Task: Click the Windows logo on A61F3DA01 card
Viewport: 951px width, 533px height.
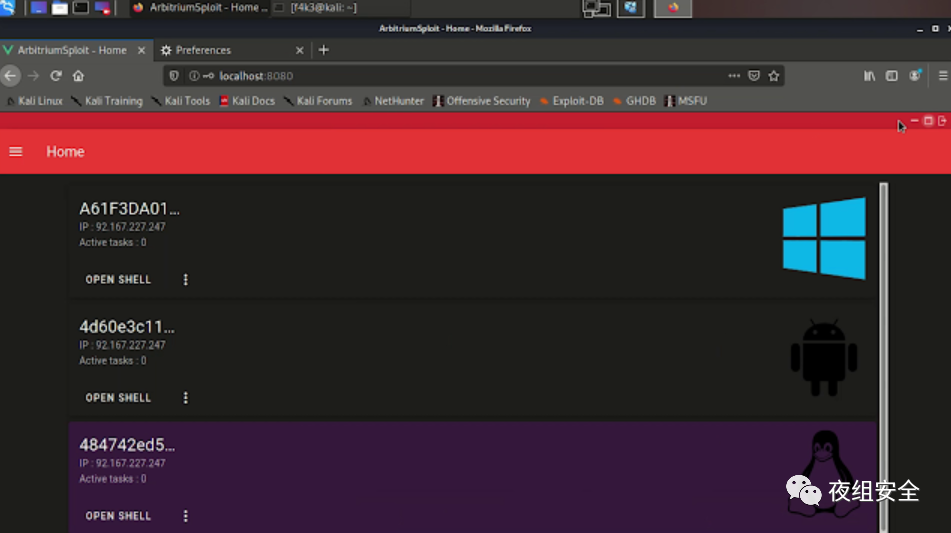Action: point(824,238)
